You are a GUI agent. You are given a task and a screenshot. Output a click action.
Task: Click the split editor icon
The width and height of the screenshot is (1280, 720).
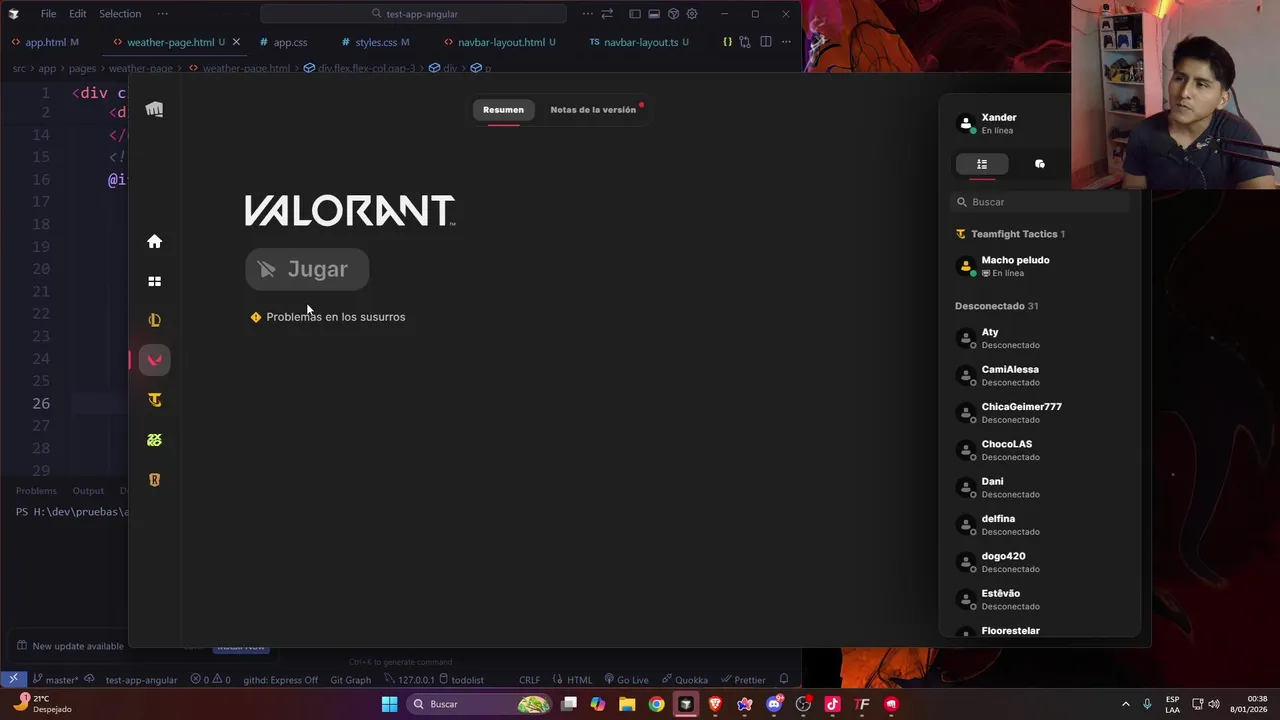pos(765,42)
